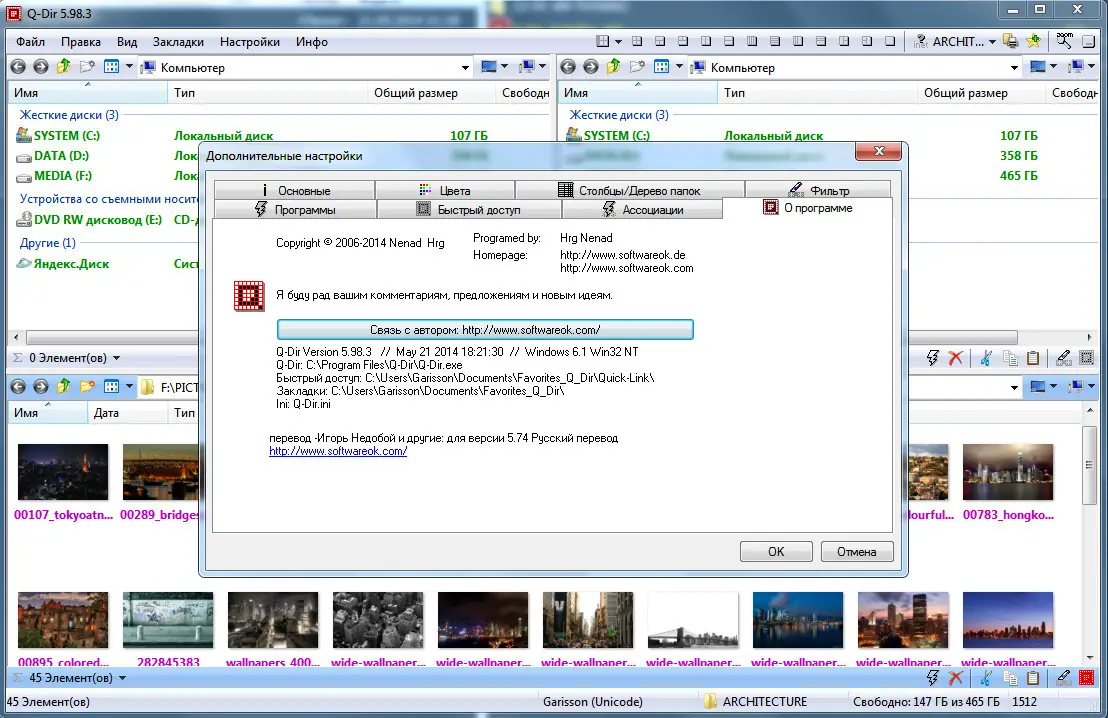The width and height of the screenshot is (1108, 718).
Task: Open the Правка menu
Action: point(81,42)
